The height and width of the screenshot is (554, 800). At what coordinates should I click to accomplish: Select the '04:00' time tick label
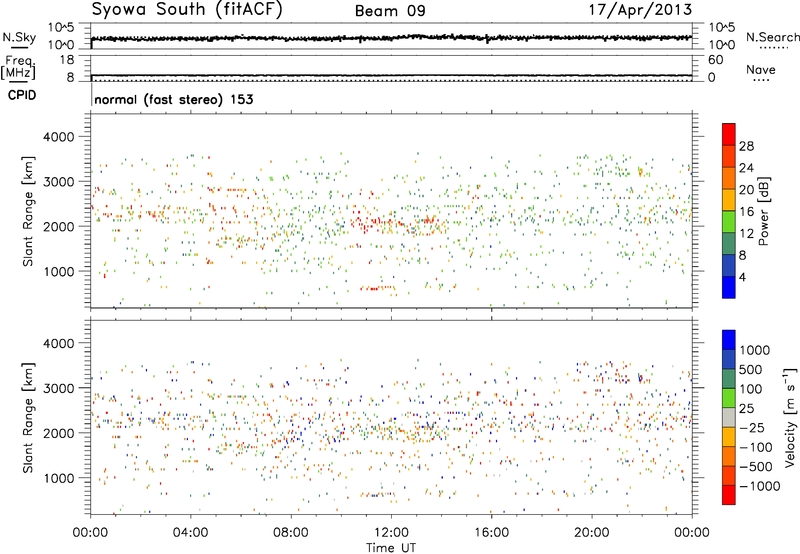(190, 533)
